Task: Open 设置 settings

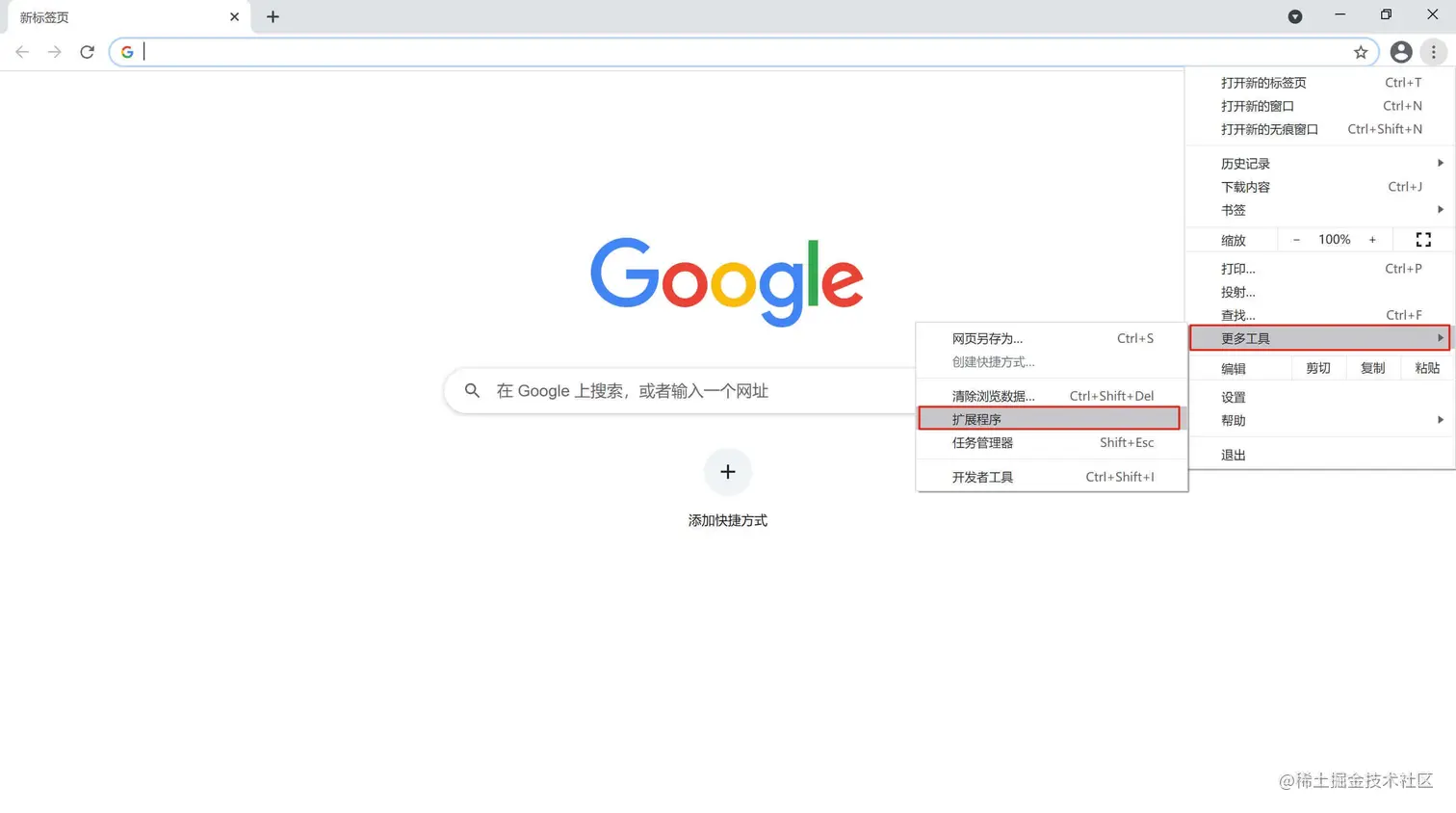Action: coord(1320,397)
